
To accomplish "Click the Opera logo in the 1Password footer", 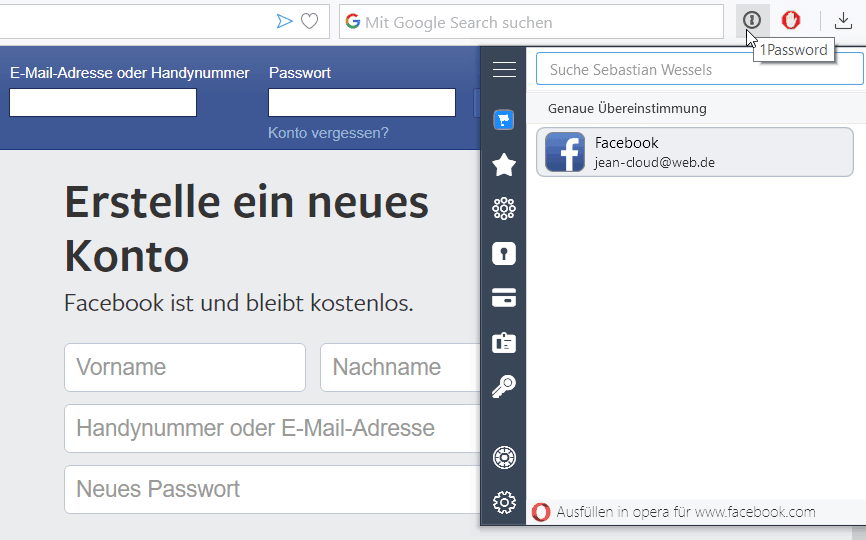I will click(541, 512).
